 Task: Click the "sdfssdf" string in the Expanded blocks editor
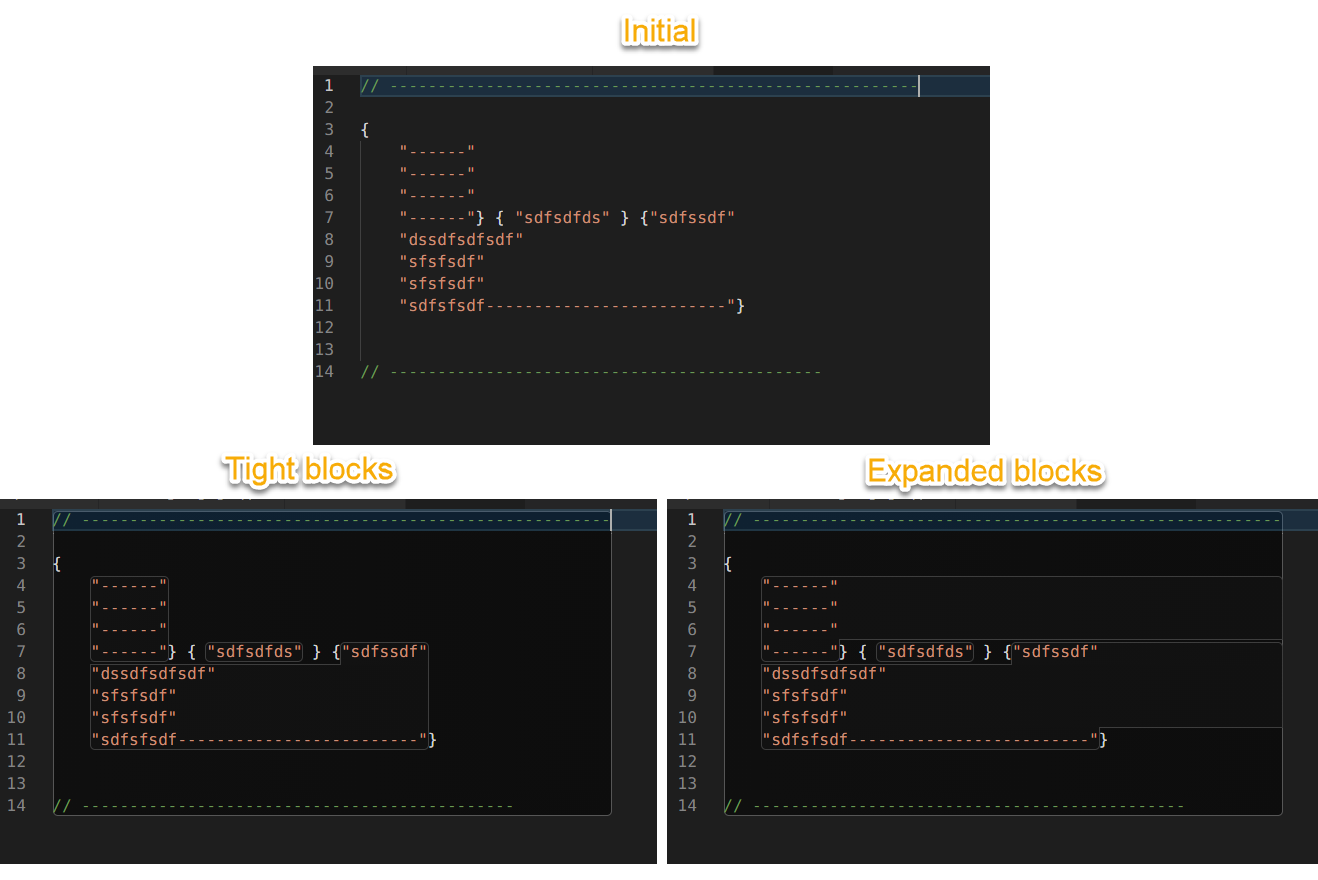tap(1055, 651)
